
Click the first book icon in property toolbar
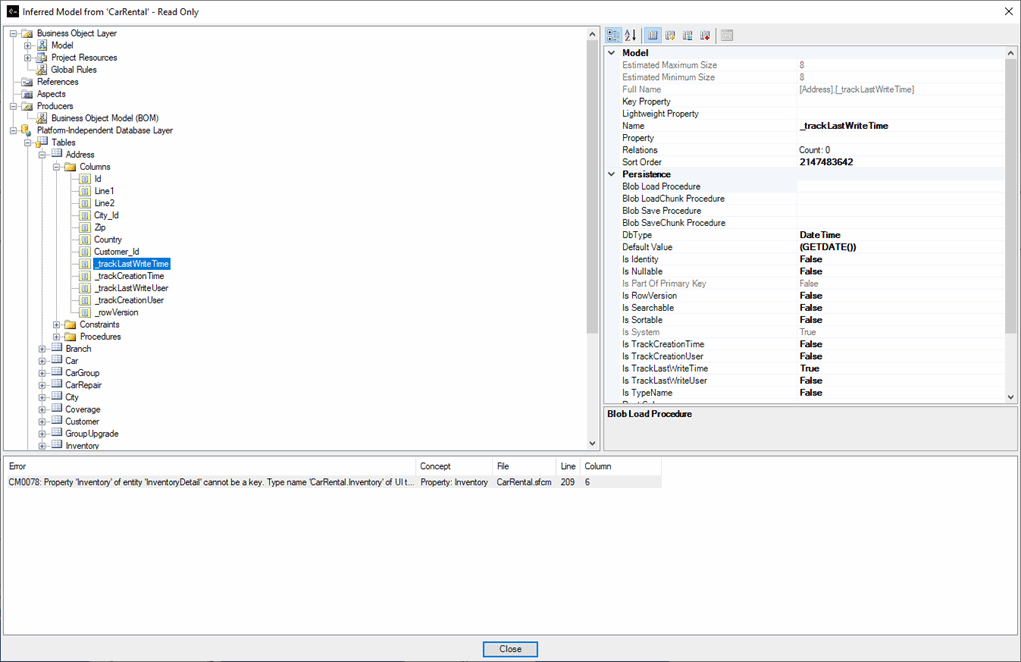coord(652,34)
